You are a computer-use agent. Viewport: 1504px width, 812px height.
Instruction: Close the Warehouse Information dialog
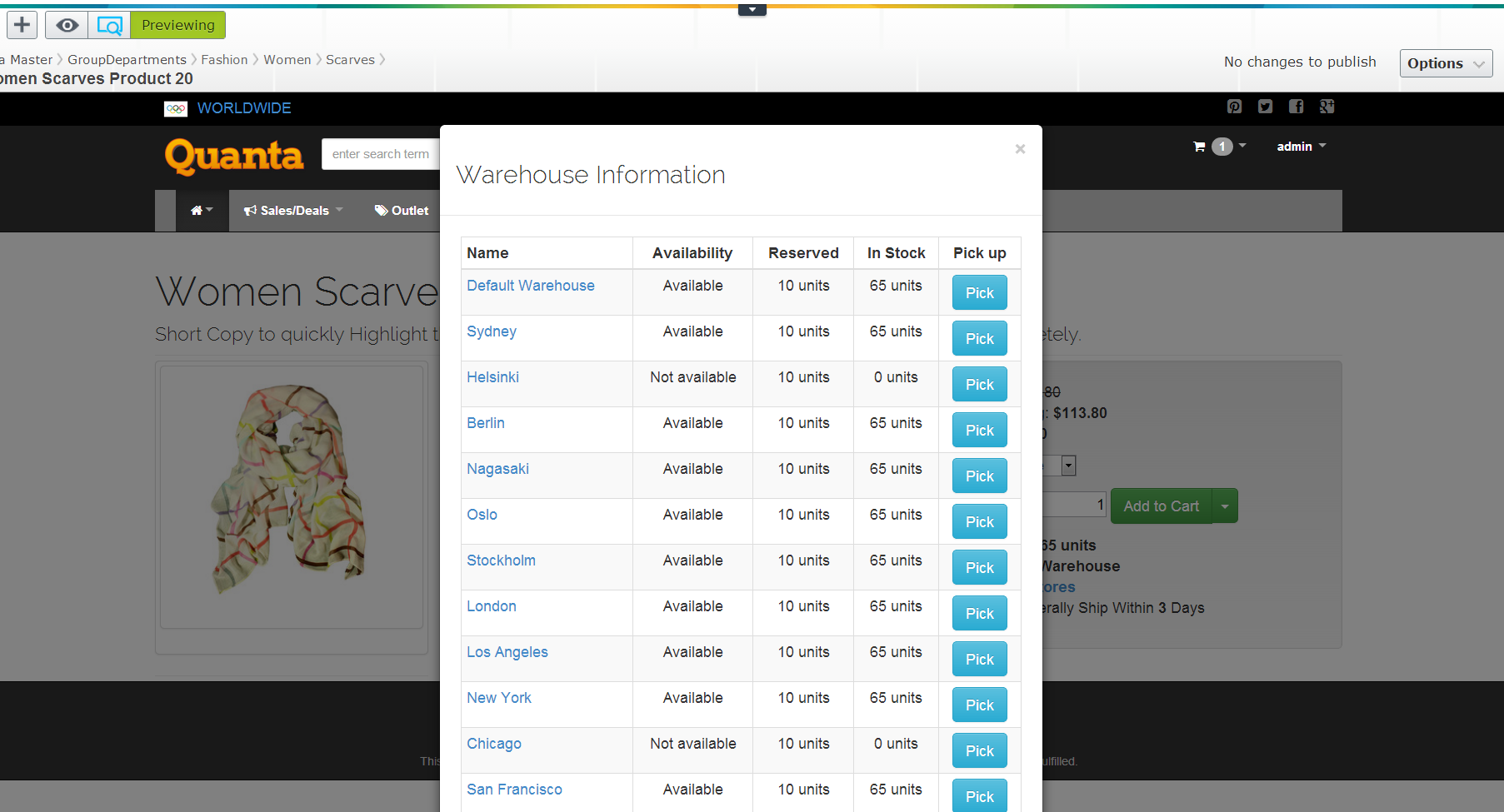[1020, 149]
